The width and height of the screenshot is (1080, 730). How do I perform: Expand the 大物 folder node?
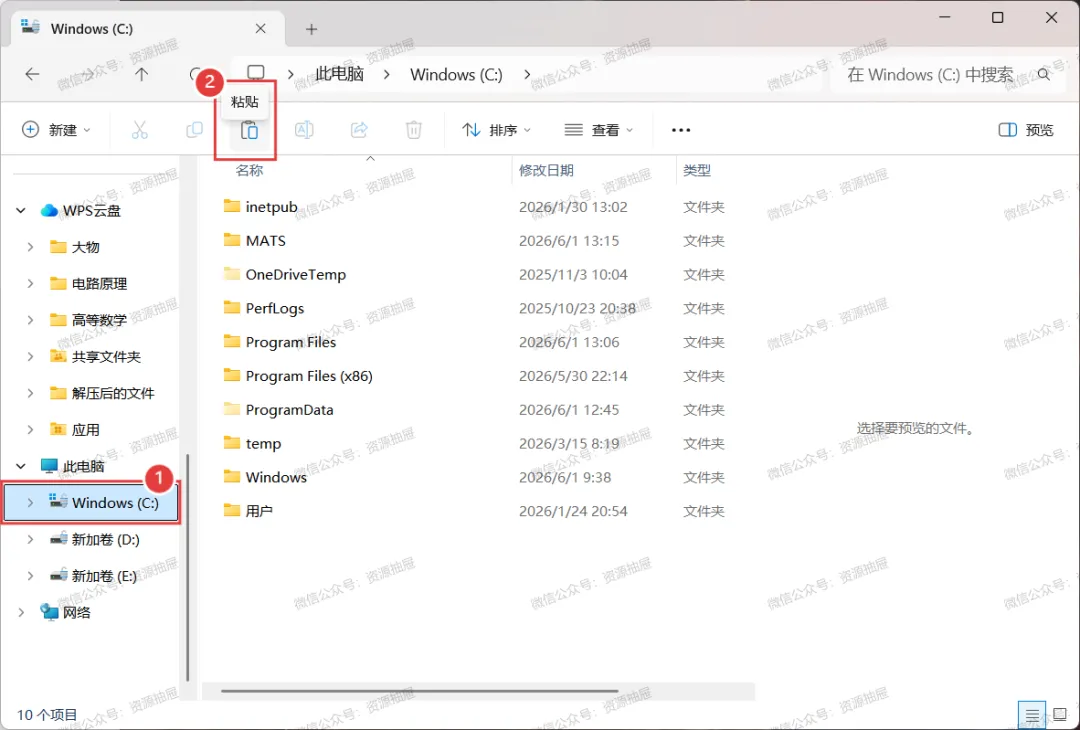click(30, 247)
